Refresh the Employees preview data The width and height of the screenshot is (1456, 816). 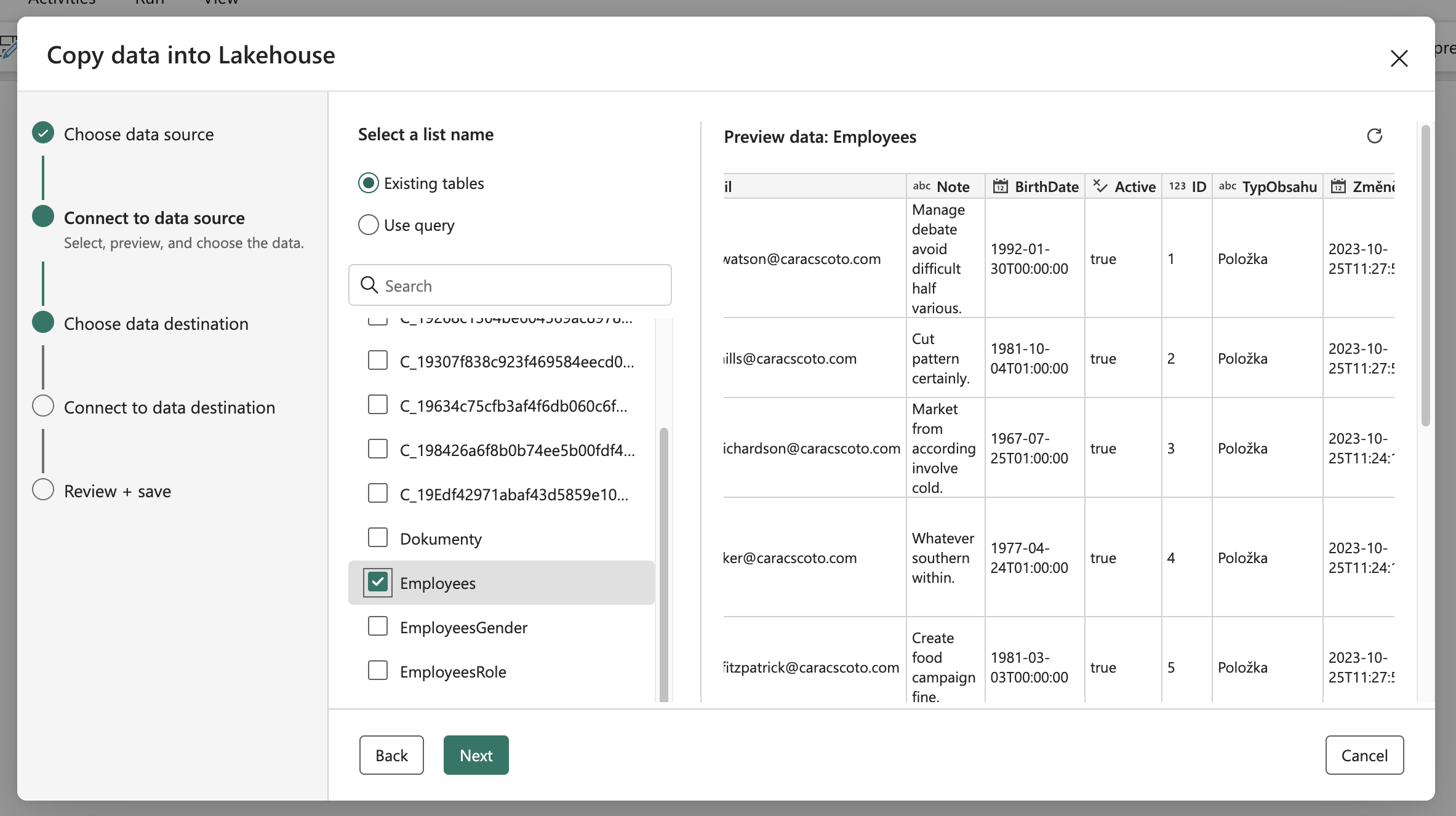1374,136
